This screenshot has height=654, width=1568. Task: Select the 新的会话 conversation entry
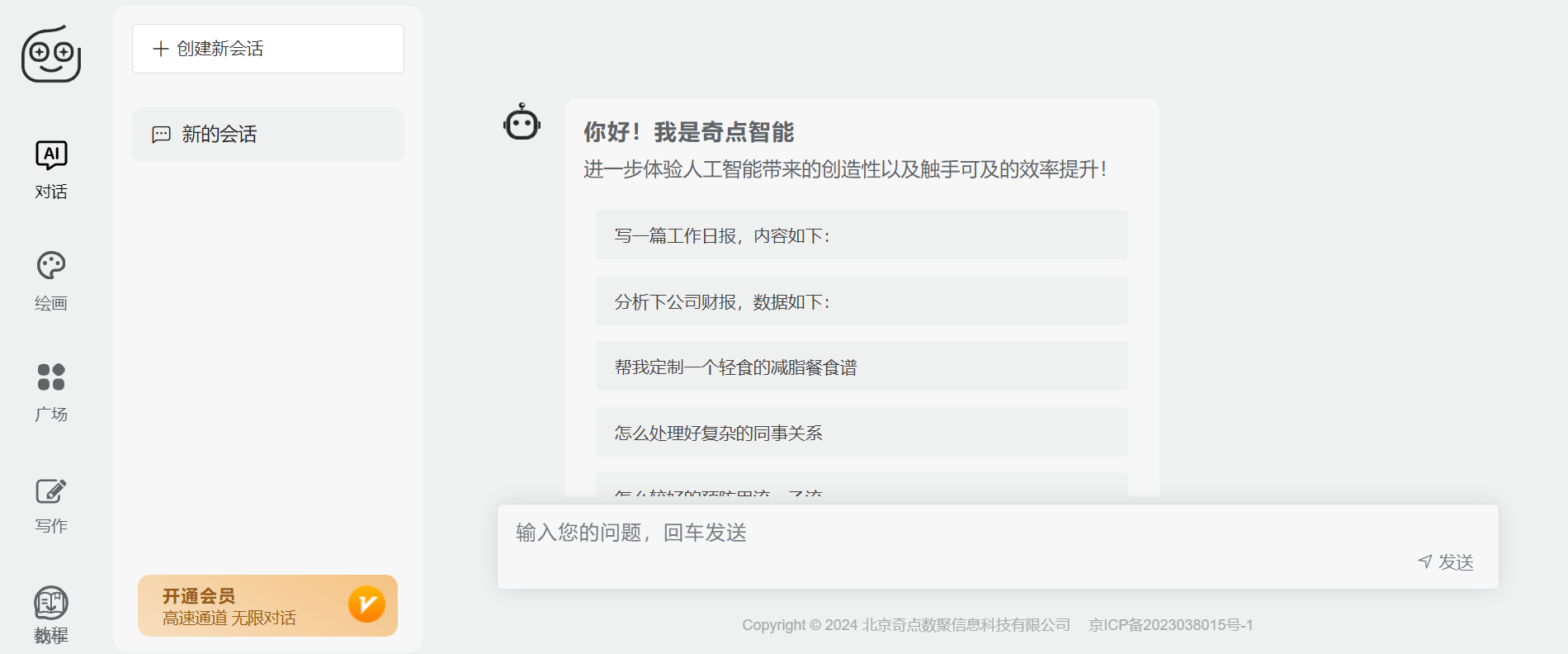(268, 135)
